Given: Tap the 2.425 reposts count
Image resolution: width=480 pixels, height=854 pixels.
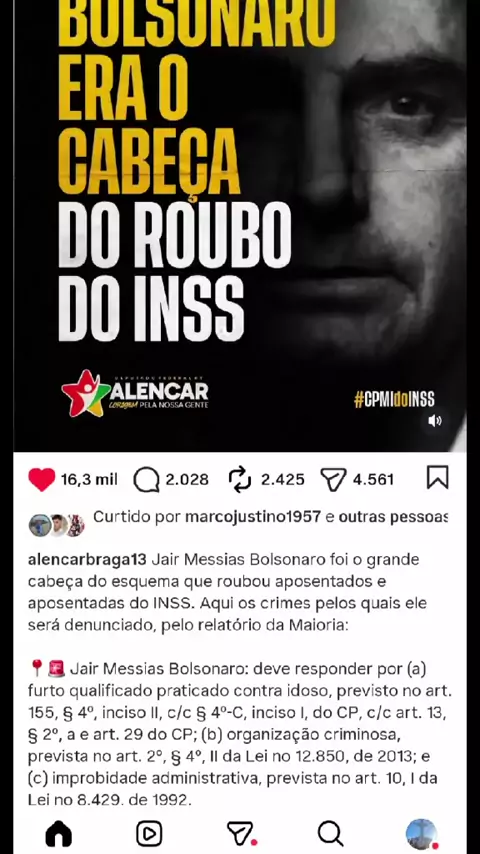Looking at the screenshot, I should [282, 480].
